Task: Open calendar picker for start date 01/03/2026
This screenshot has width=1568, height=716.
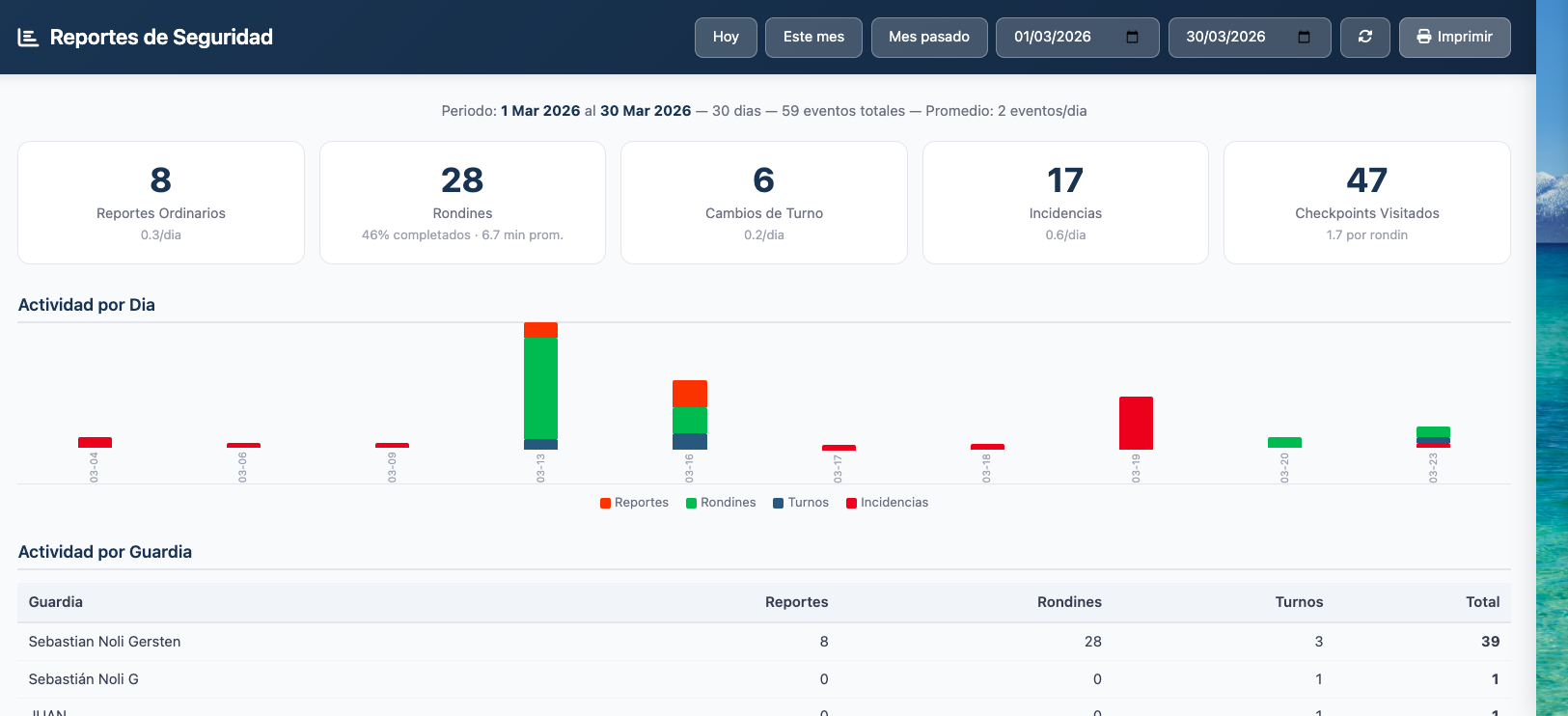Action: coord(1133,37)
